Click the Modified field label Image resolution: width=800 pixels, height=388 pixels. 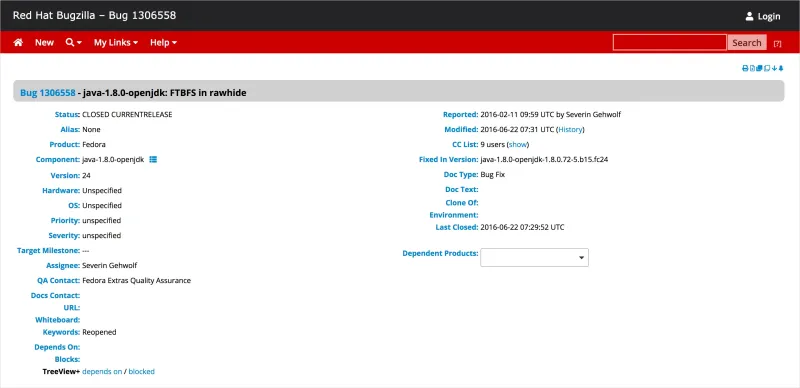click(x=461, y=130)
